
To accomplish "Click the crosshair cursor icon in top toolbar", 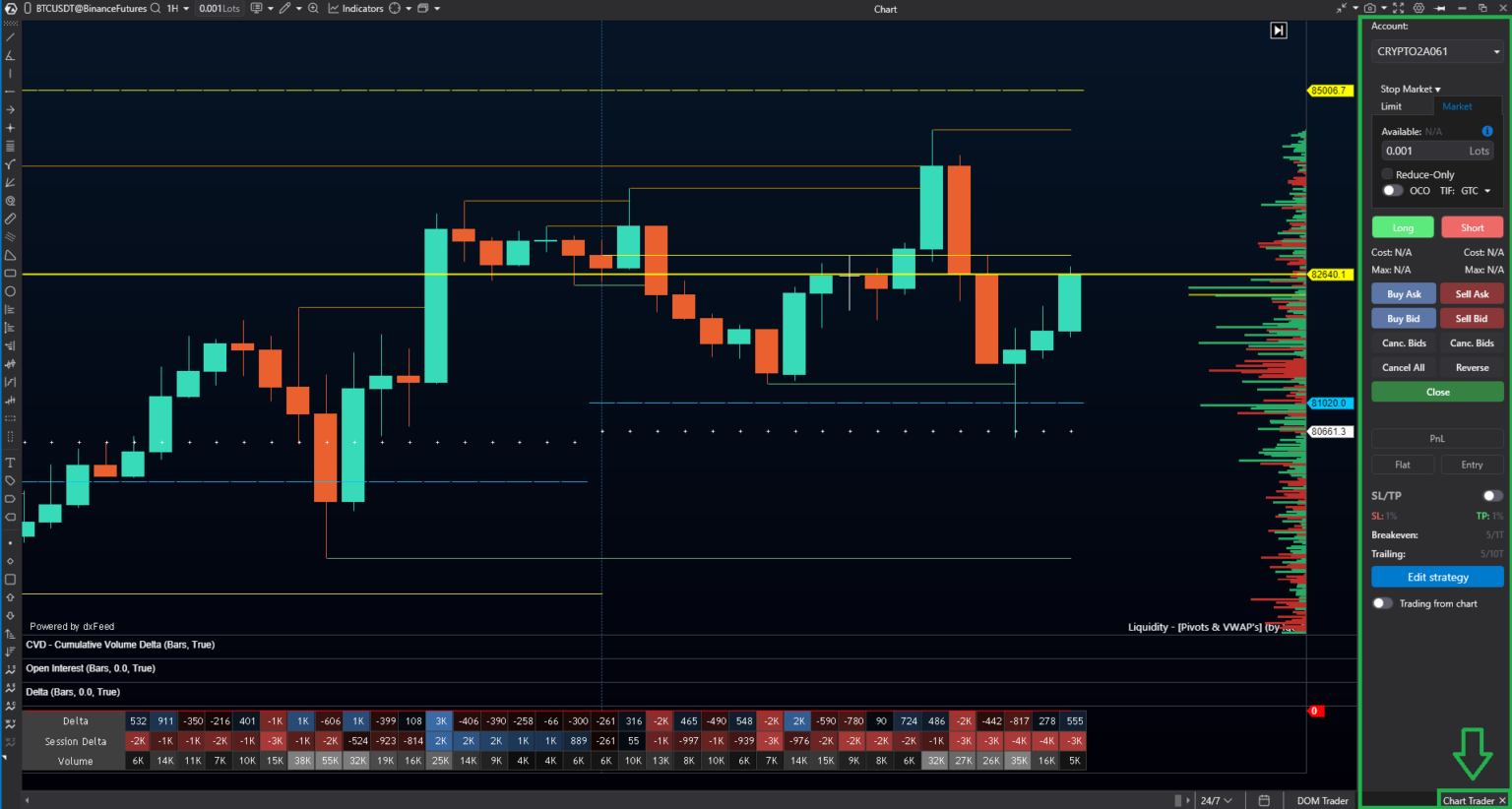I will [395, 9].
